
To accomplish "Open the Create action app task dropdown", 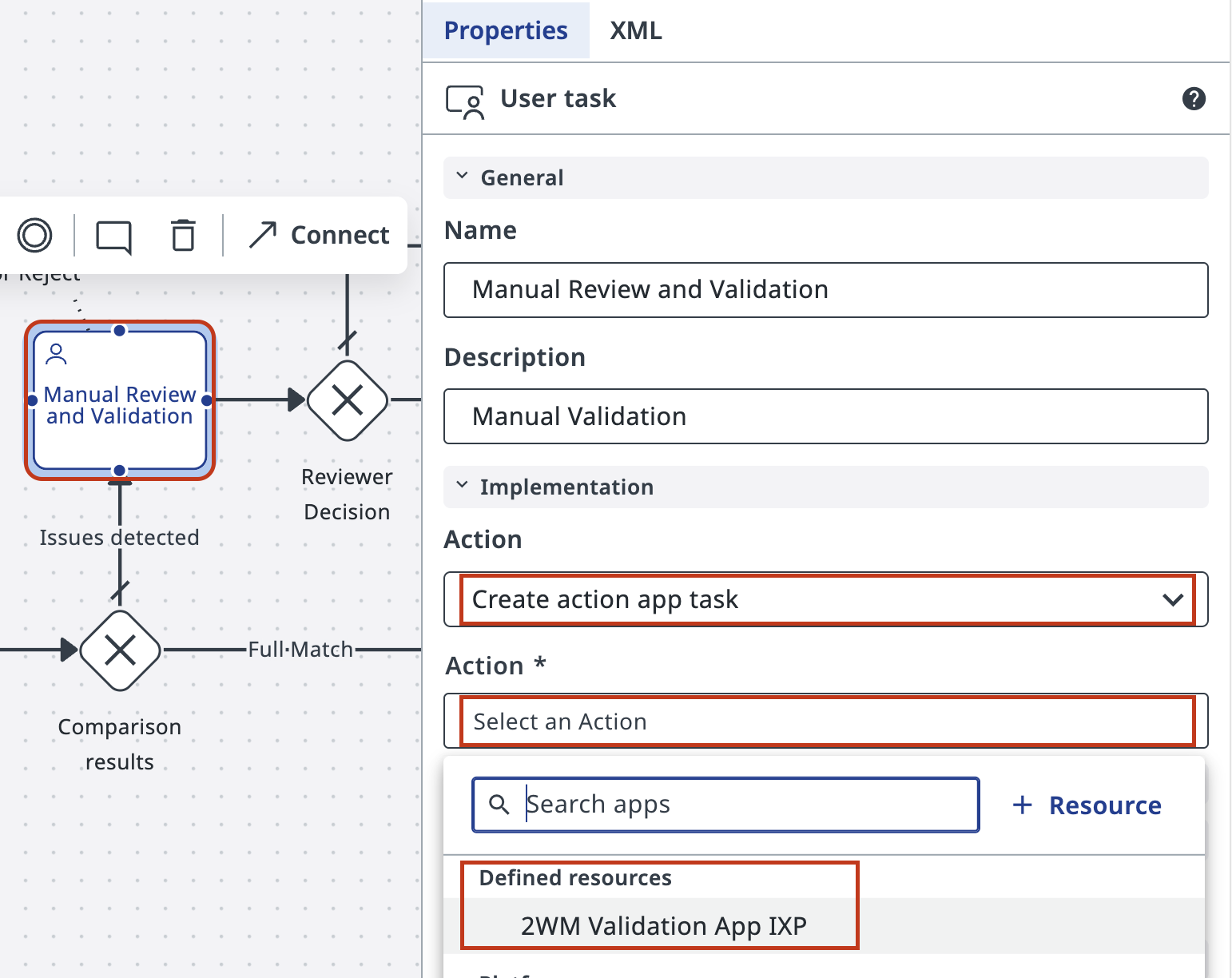I will coord(826,599).
